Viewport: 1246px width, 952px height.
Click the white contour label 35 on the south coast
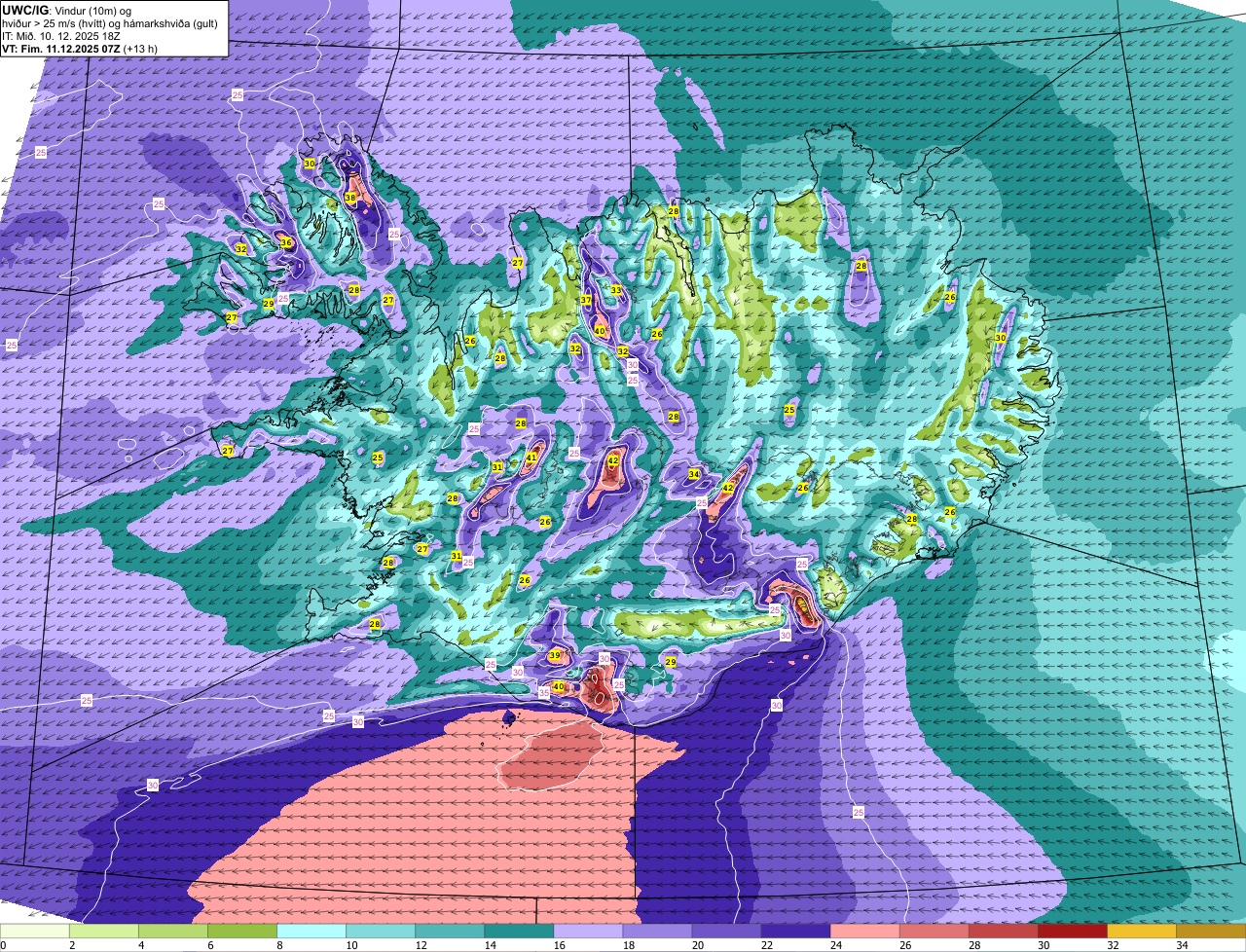pyautogui.click(x=544, y=692)
